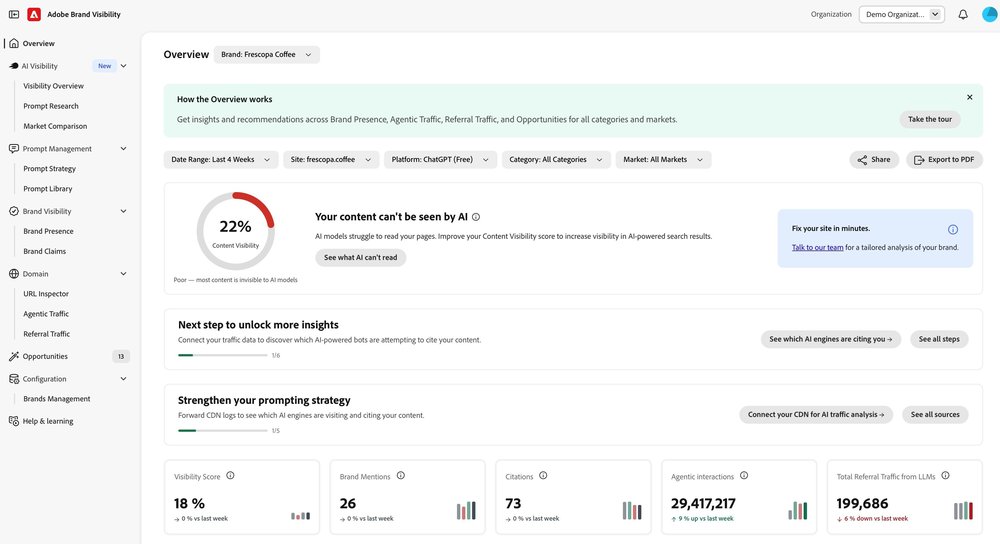This screenshot has width=1000, height=544.
Task: View Agentic Traffic page
Action: click(46, 314)
